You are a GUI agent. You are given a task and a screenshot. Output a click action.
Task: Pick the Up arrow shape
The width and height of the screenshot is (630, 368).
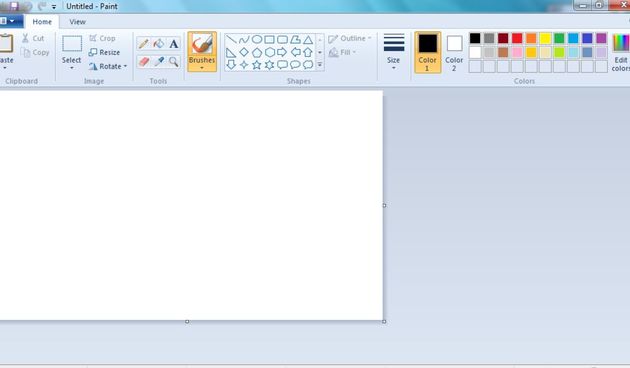(308, 52)
